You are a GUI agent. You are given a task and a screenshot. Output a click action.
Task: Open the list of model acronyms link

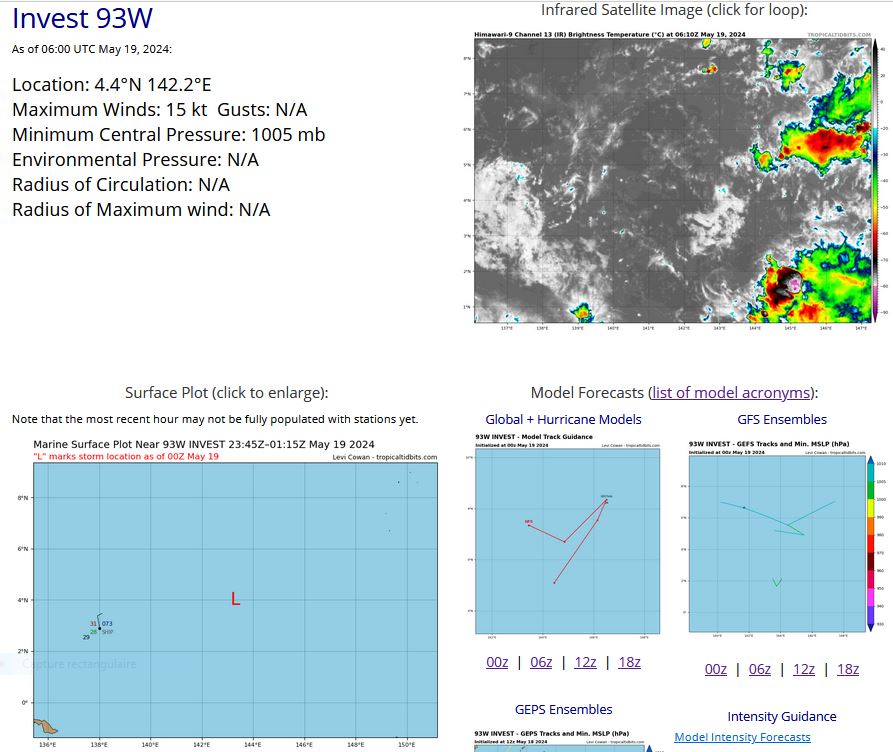point(731,393)
